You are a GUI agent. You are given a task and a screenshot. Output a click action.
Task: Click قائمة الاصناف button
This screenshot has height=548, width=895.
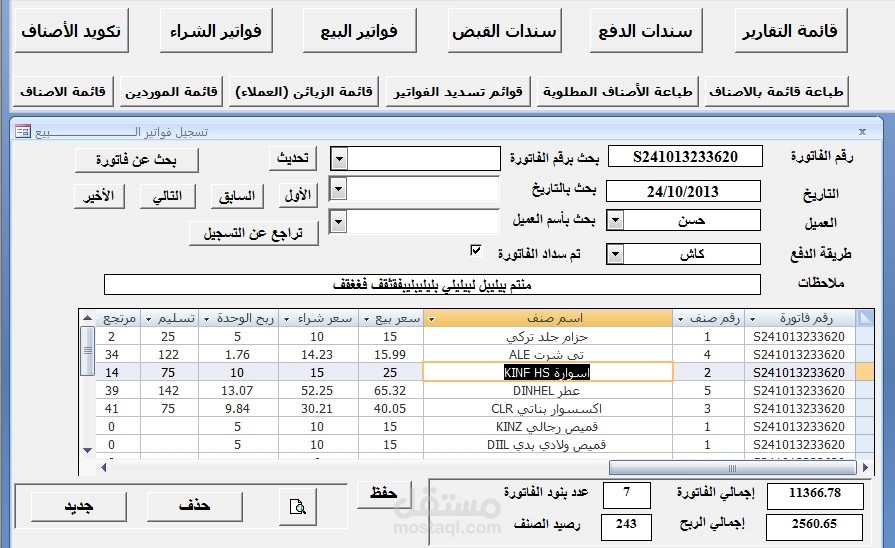coord(63,91)
